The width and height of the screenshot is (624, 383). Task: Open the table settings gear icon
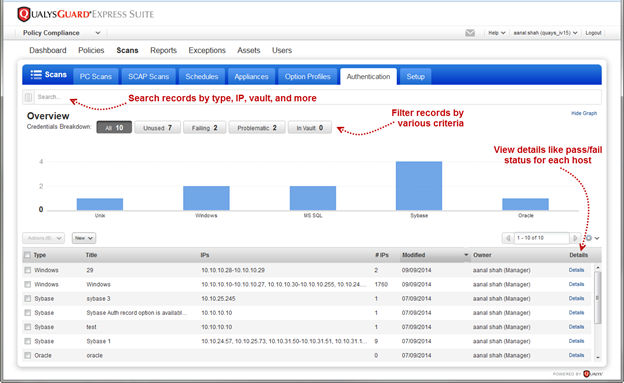click(589, 238)
